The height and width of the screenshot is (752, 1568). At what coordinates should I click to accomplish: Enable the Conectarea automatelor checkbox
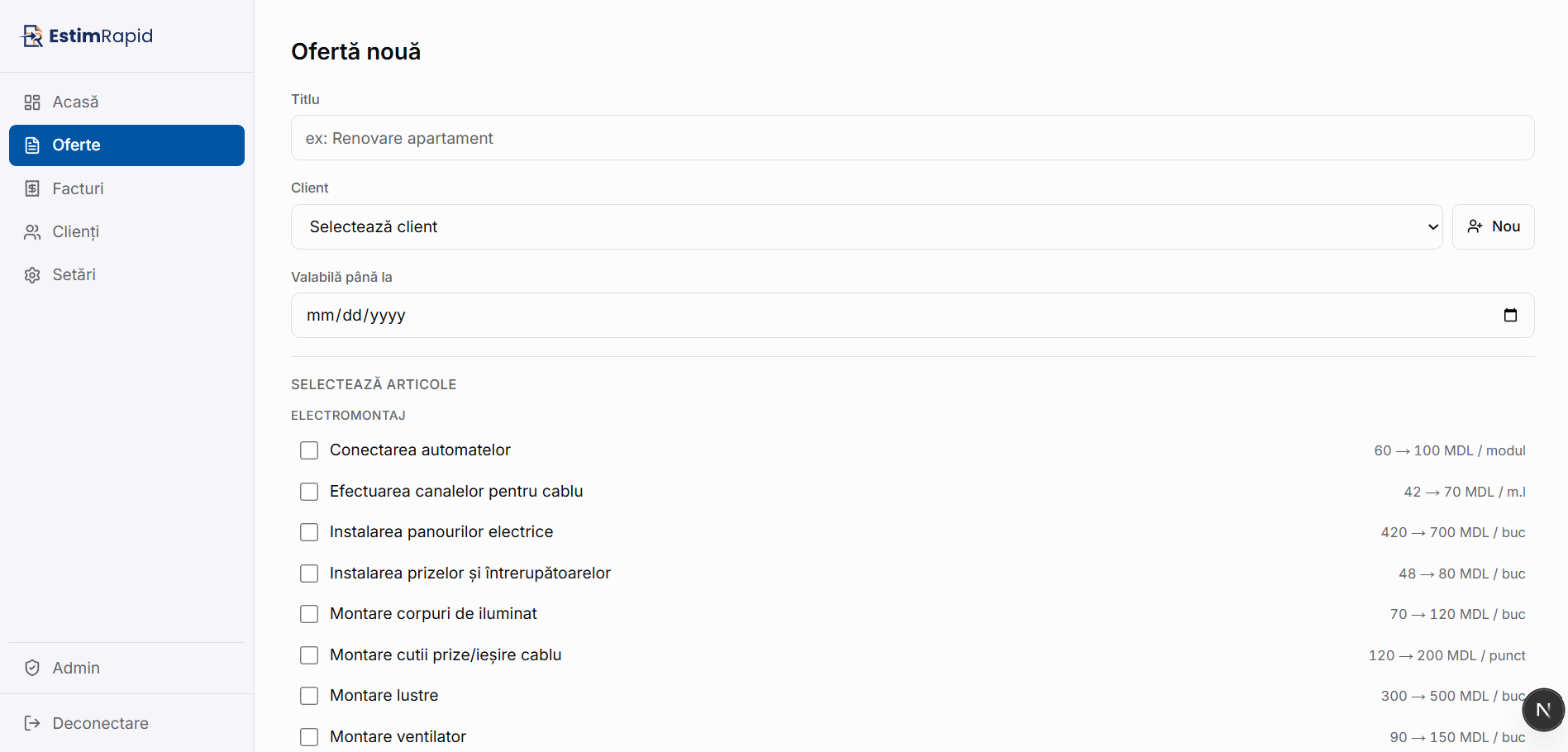tap(309, 450)
